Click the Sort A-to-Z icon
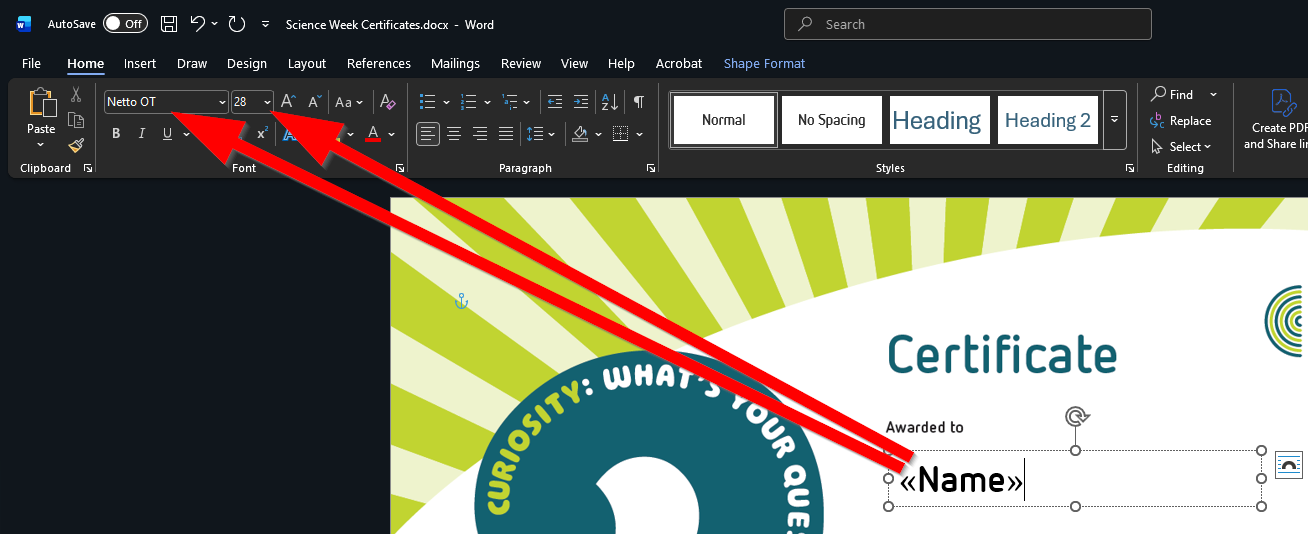This screenshot has width=1308, height=534. click(x=609, y=102)
